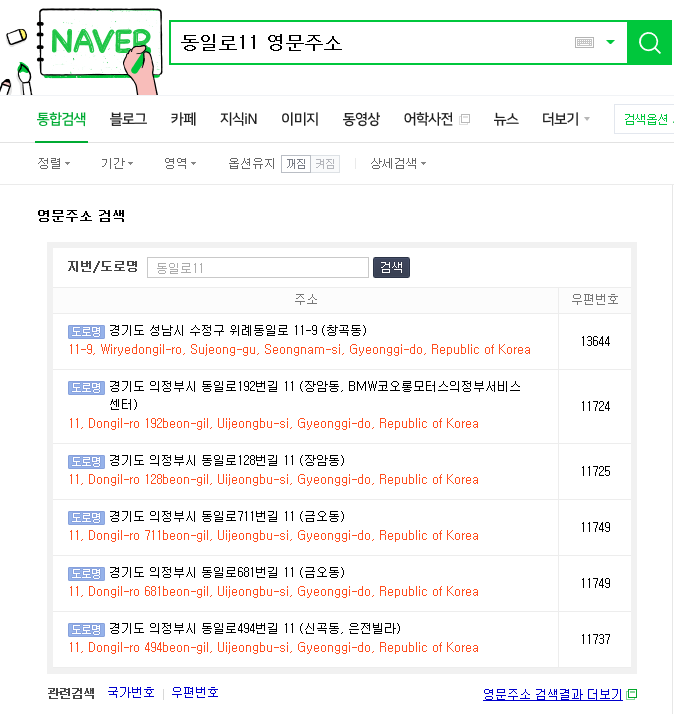Click address 경기도 성남시 수정구 위례동일로 11-9
The height and width of the screenshot is (714, 674).
[x=238, y=331]
